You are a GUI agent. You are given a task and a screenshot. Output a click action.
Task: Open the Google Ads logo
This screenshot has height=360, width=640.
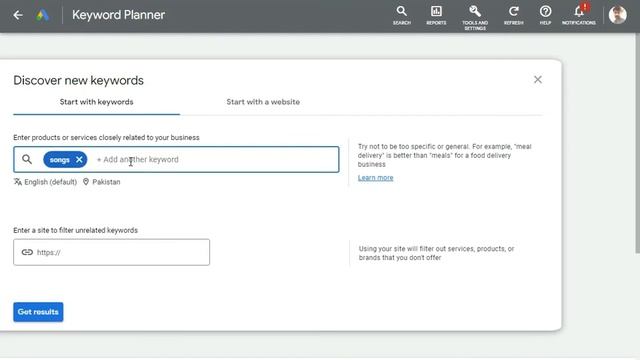click(x=42, y=15)
